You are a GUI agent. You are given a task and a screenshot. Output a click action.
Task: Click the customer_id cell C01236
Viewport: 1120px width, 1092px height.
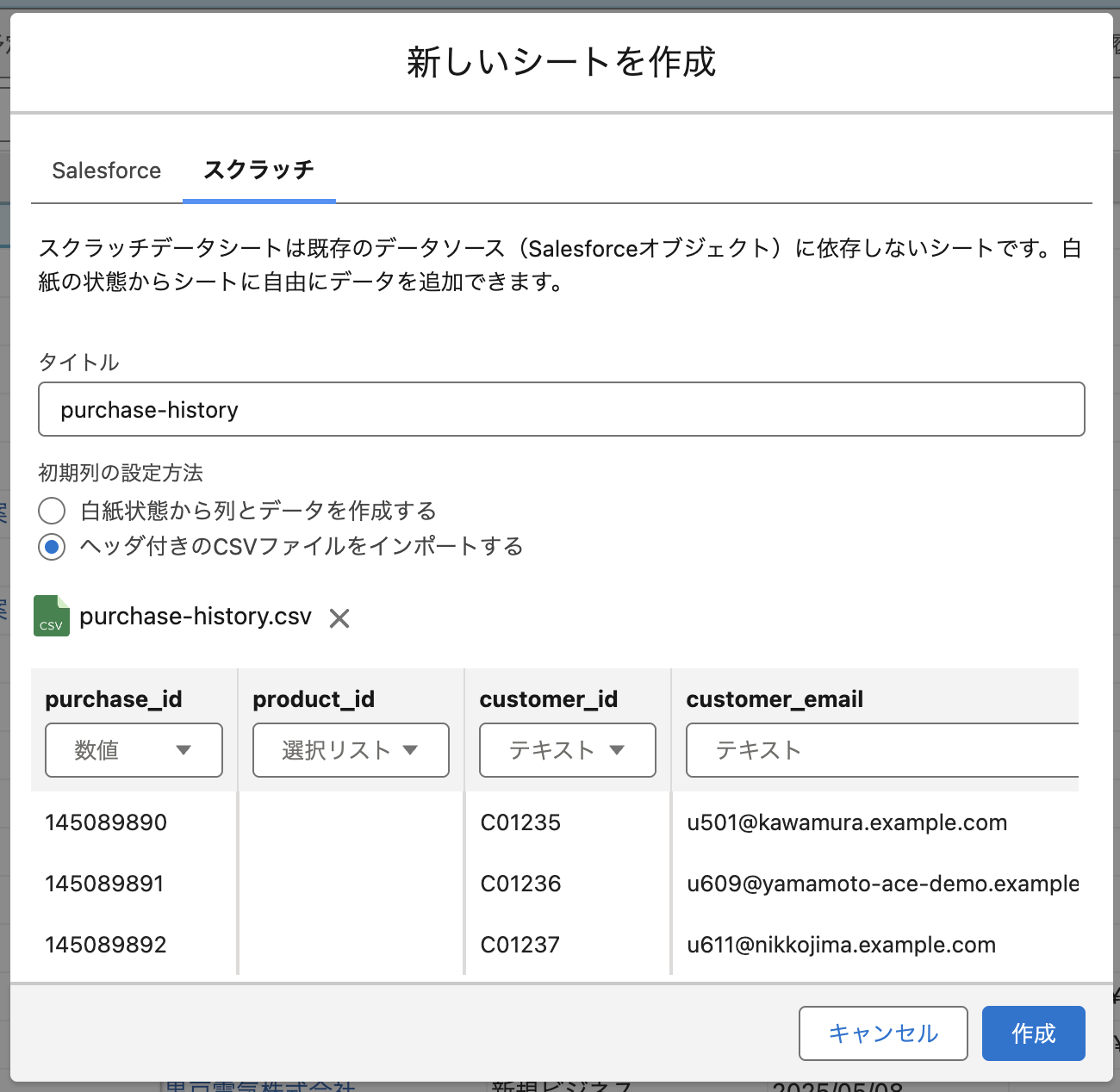520,884
